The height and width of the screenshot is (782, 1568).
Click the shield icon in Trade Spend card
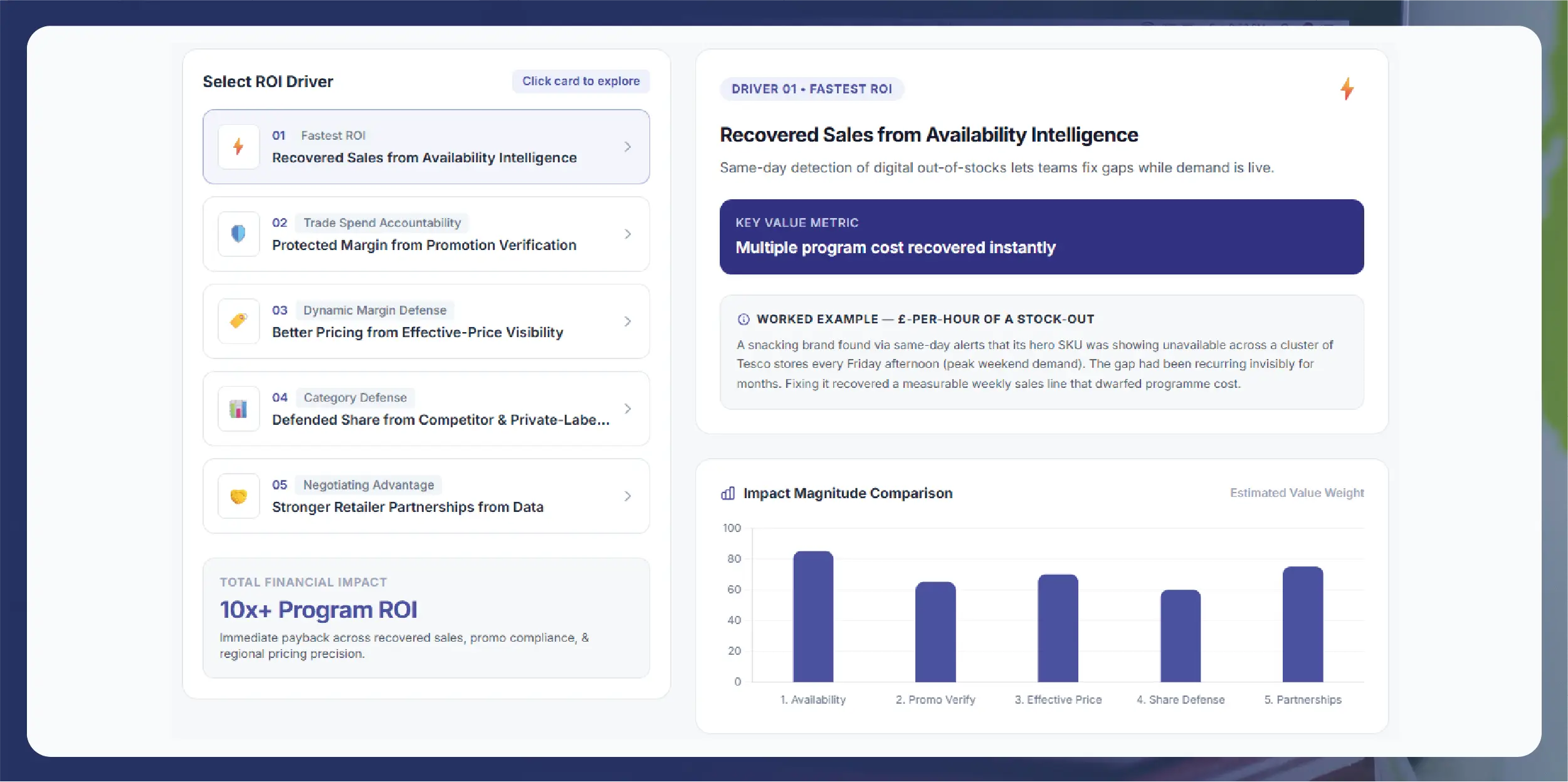(238, 234)
